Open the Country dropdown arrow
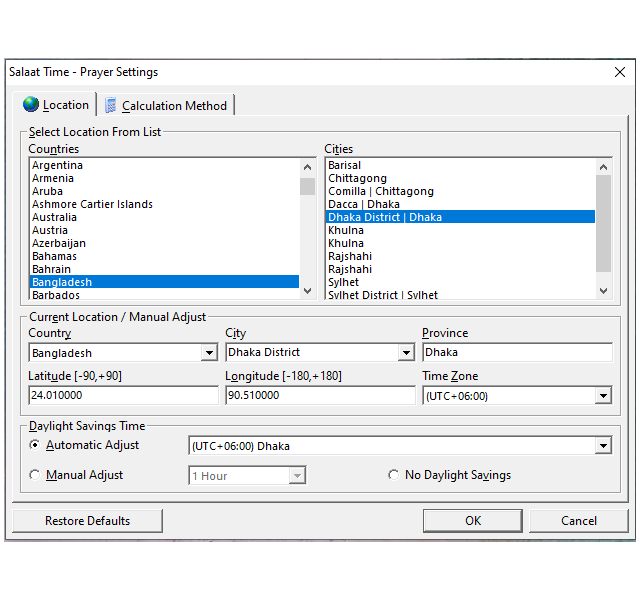640x600 pixels. click(209, 353)
